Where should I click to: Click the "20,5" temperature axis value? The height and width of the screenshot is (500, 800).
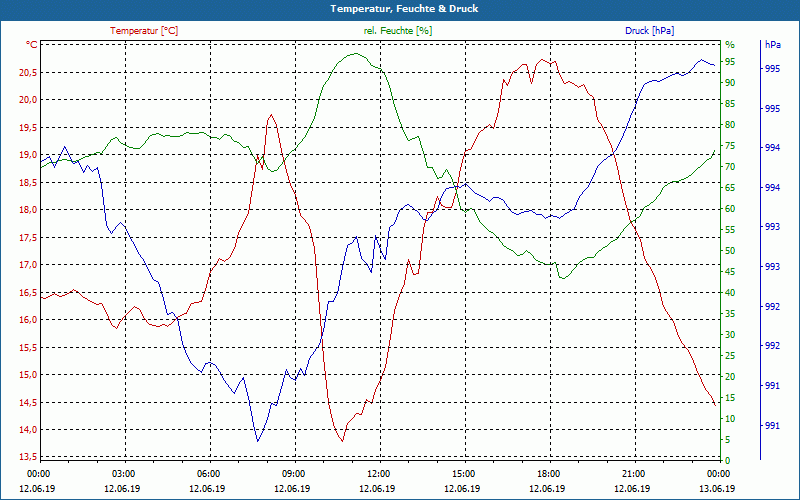tap(28, 73)
